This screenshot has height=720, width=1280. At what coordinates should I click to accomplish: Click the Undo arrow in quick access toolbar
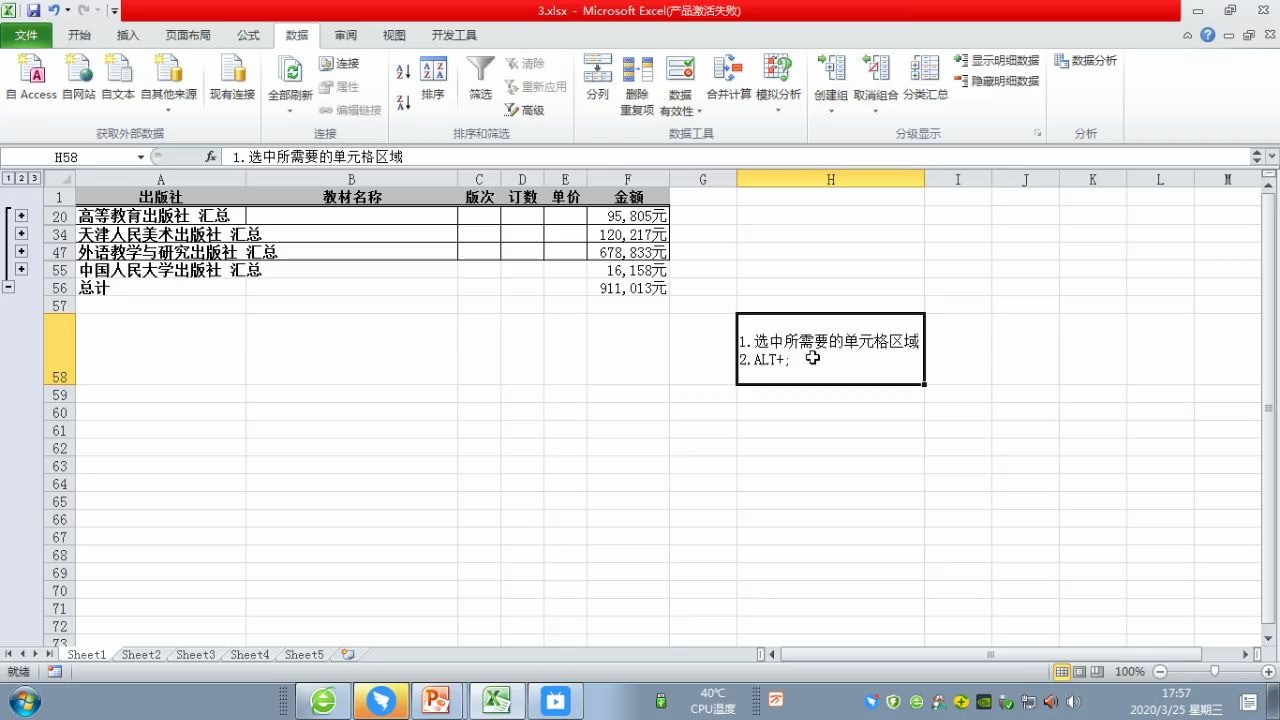(x=53, y=10)
